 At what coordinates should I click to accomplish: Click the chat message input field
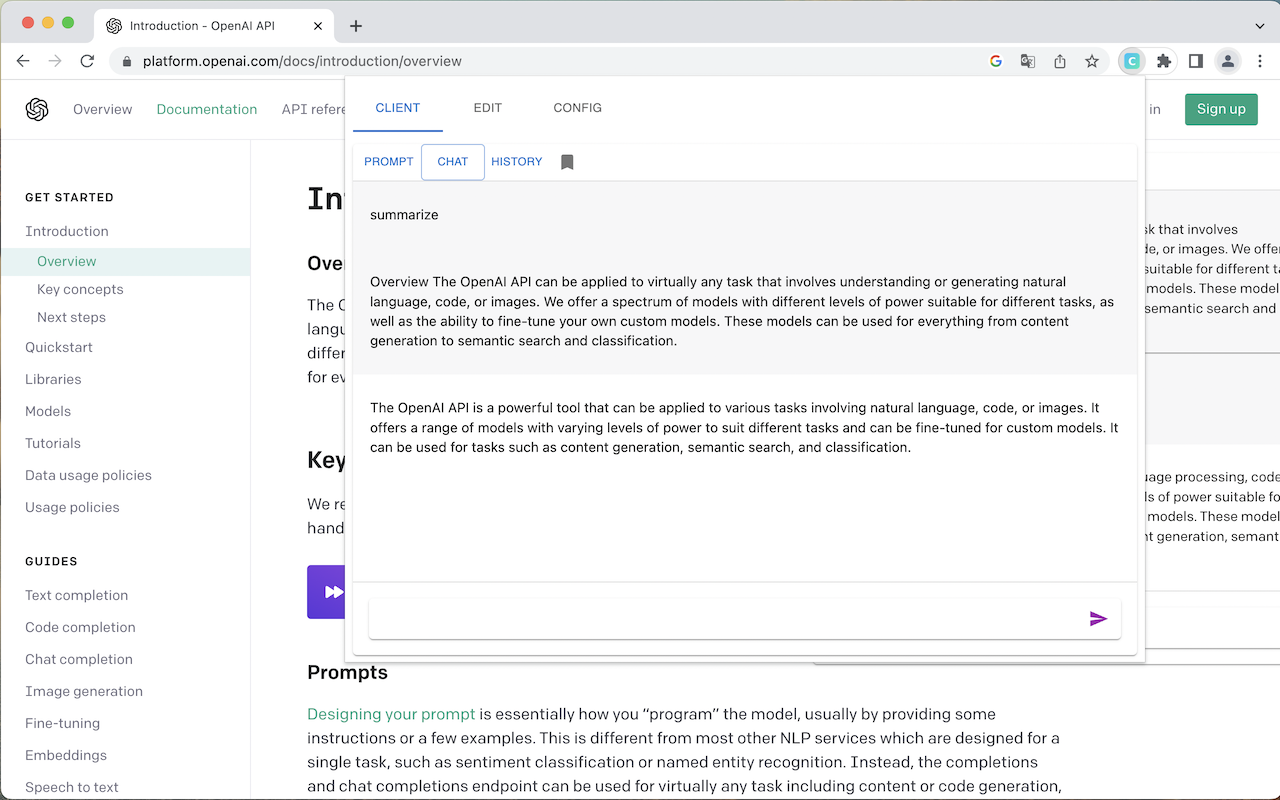(725, 619)
